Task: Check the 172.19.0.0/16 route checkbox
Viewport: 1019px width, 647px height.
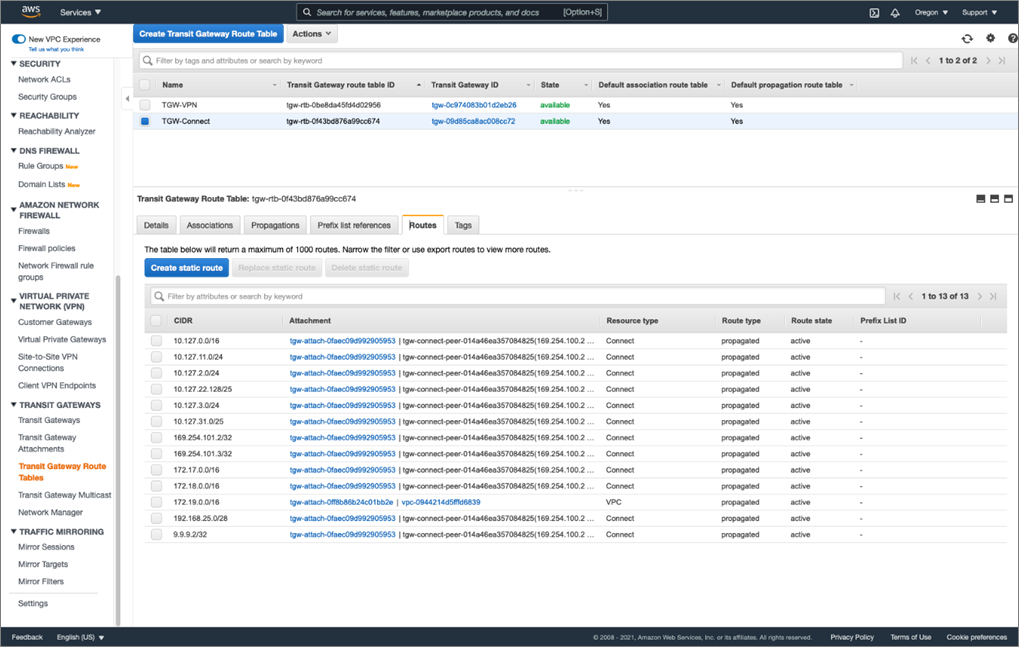Action: (156, 502)
